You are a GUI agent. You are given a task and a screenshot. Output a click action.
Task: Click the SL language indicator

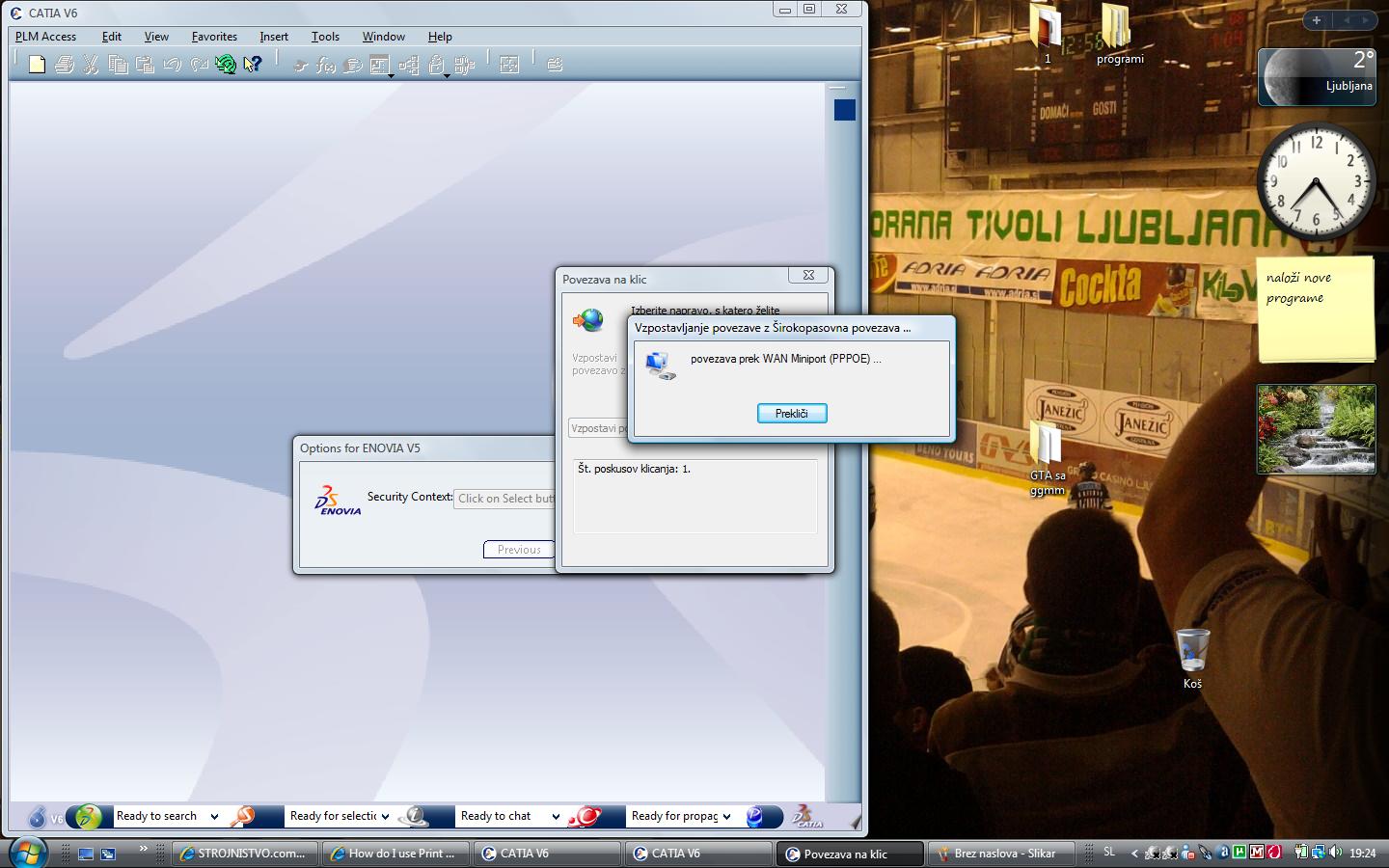(x=1109, y=853)
